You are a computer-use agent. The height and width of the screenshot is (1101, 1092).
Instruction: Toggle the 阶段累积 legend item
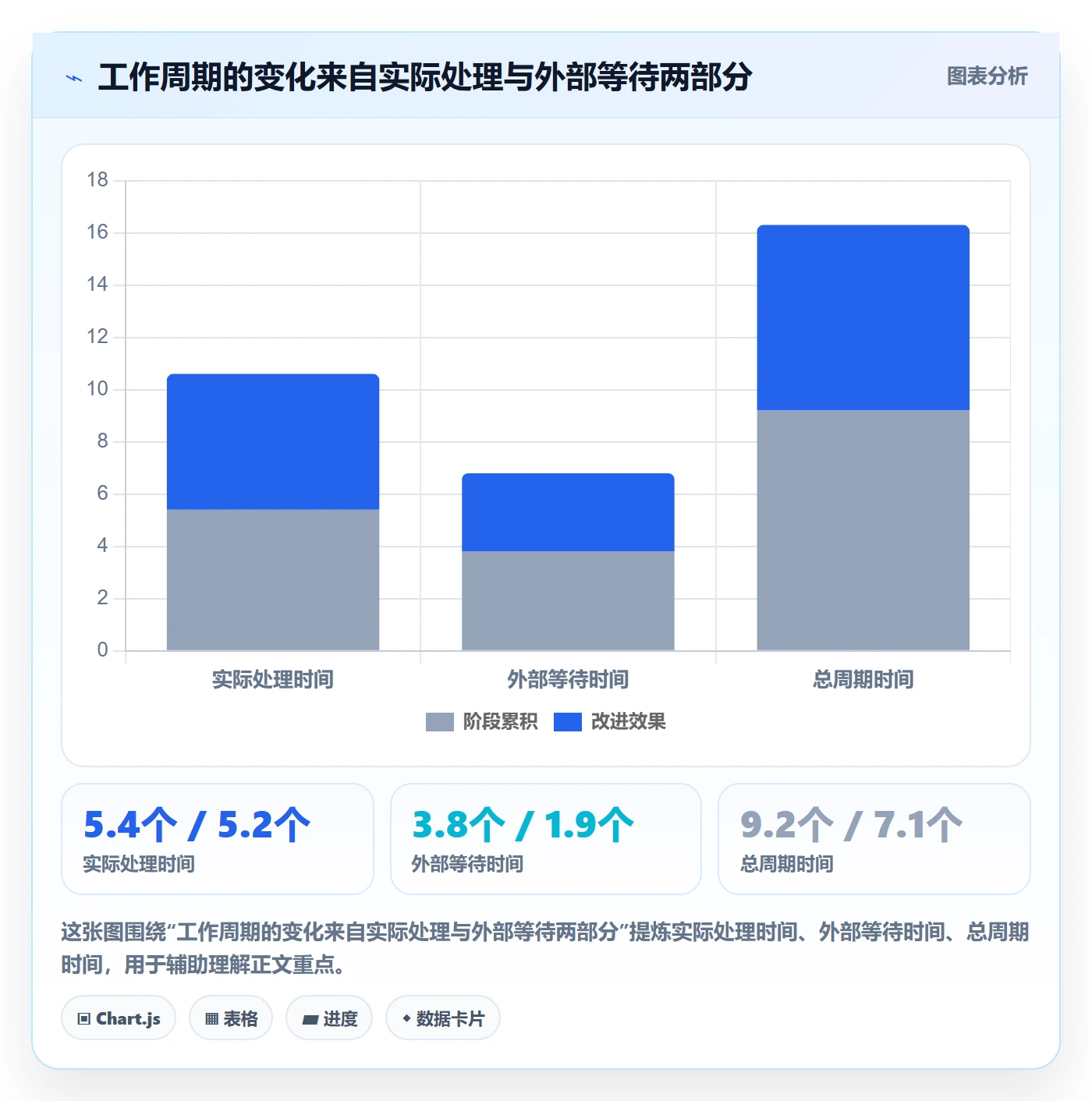tap(481, 722)
